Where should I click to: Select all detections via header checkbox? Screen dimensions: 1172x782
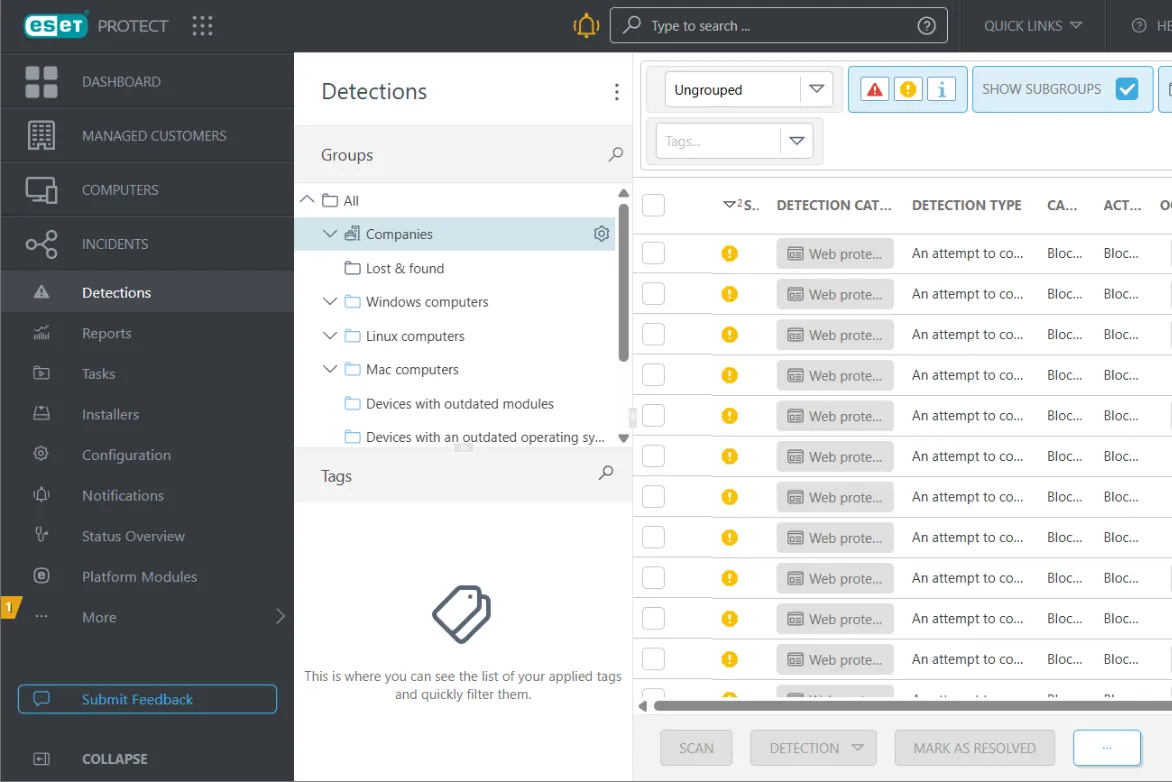[x=653, y=204]
